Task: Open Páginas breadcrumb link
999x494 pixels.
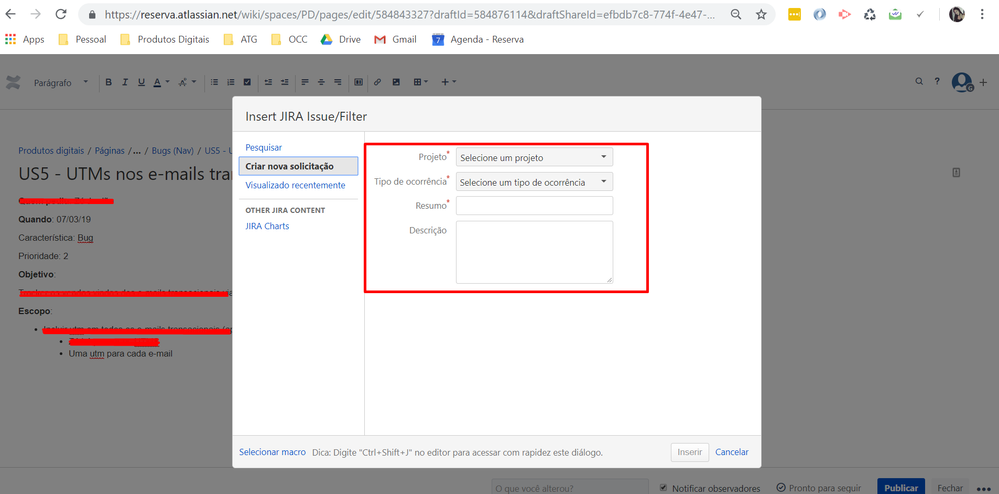Action: pyautogui.click(x=110, y=151)
